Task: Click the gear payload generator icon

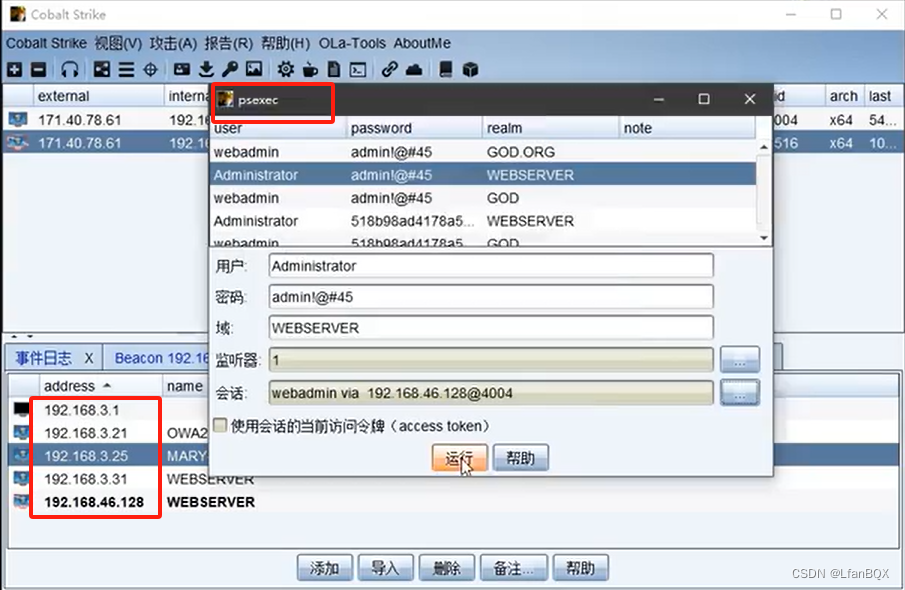Action: click(285, 70)
